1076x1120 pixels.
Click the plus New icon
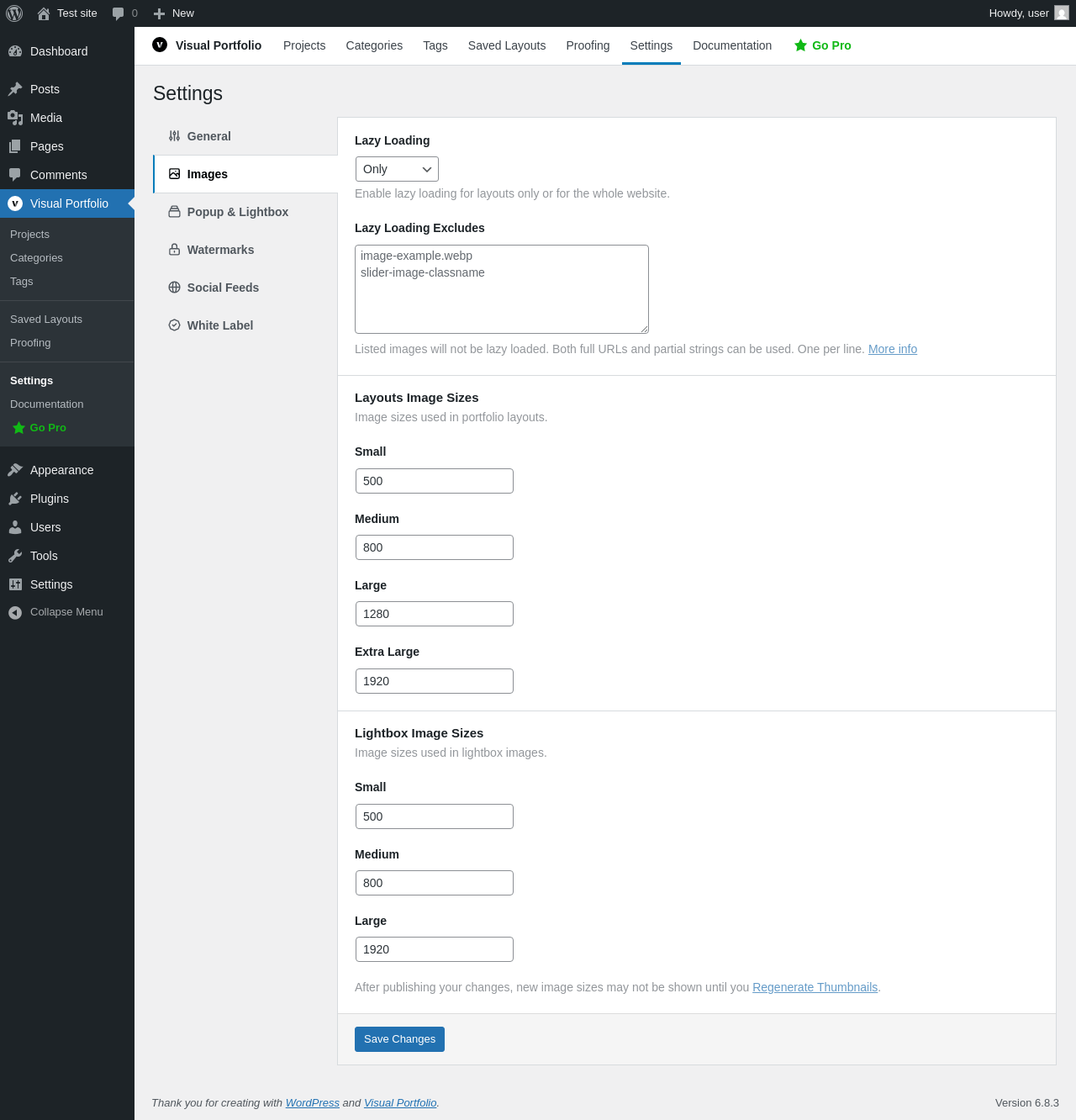point(159,13)
